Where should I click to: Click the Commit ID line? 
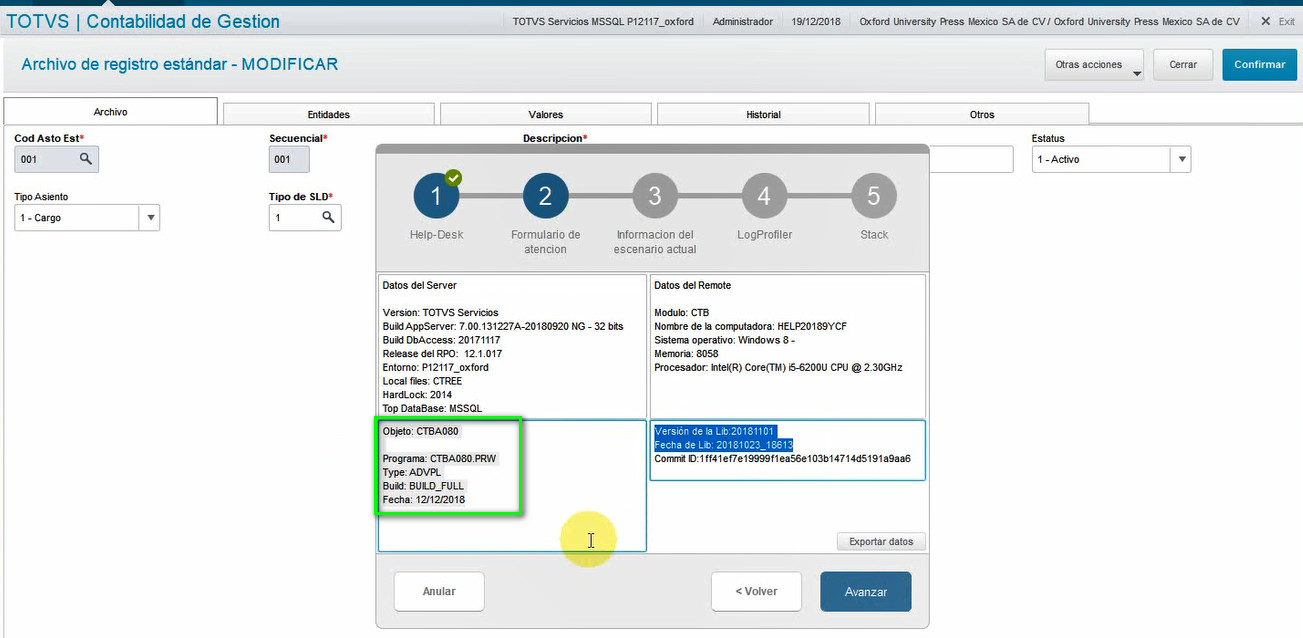pos(782,459)
